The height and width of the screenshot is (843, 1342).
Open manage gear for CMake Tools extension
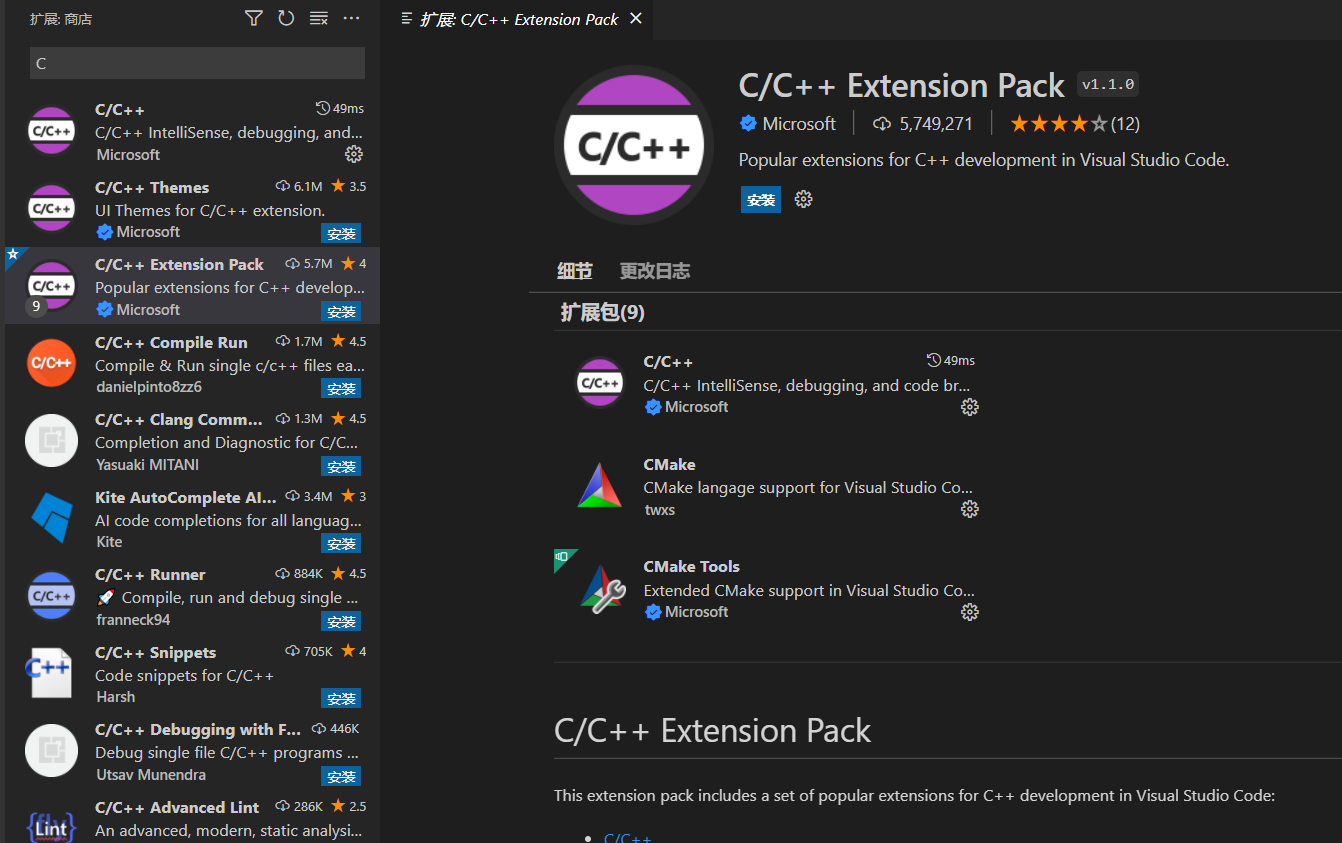969,612
